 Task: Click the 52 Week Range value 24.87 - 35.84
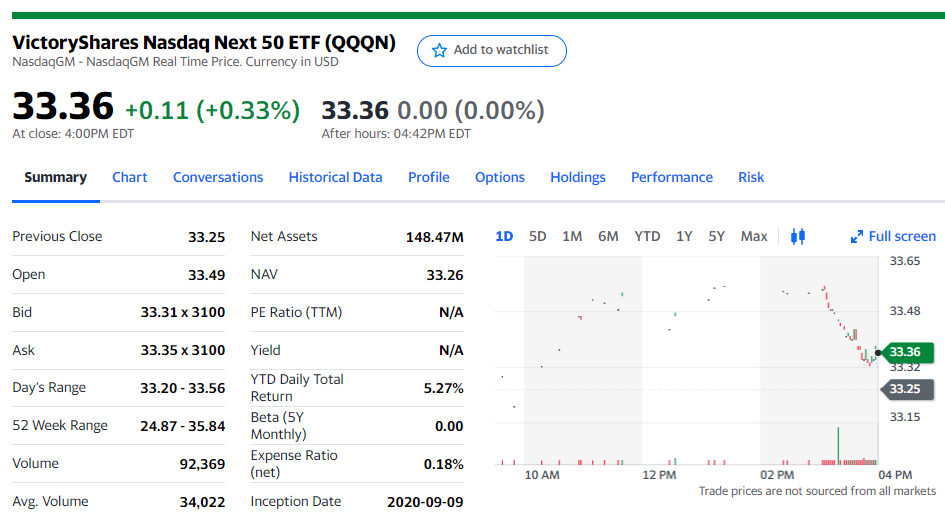pyautogui.click(x=183, y=426)
